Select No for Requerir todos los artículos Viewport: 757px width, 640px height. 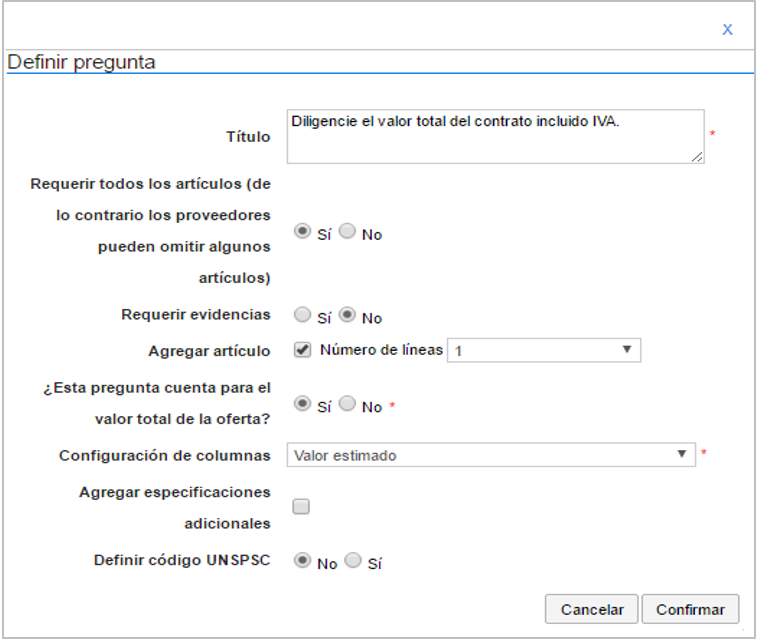[x=347, y=231]
